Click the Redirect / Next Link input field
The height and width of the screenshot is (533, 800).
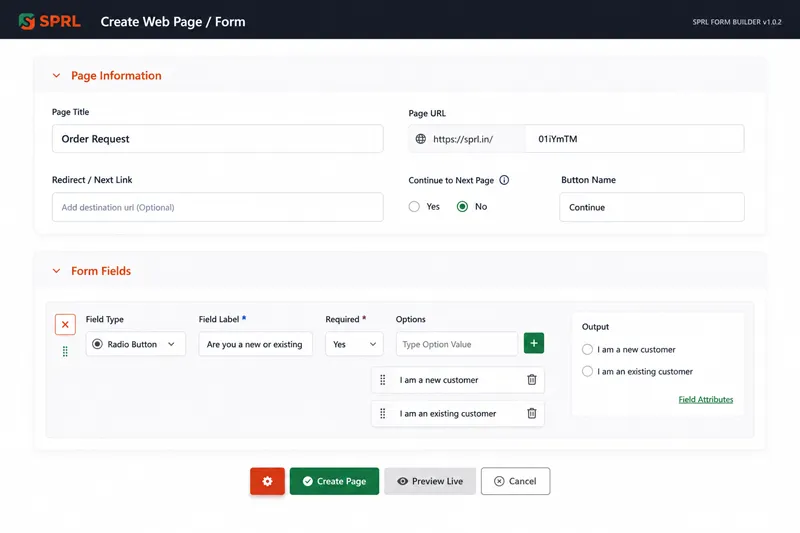pos(217,207)
